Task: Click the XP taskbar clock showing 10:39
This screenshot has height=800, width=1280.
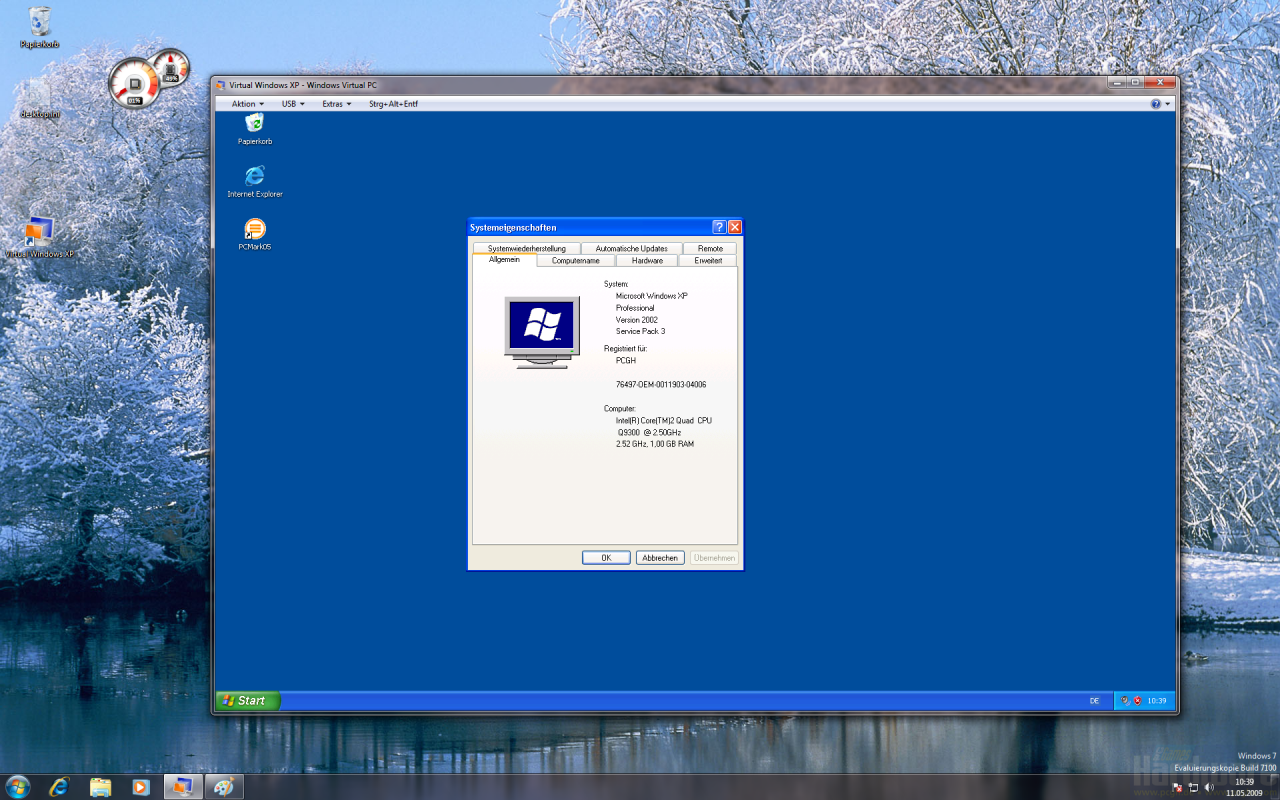Action: tap(1156, 701)
